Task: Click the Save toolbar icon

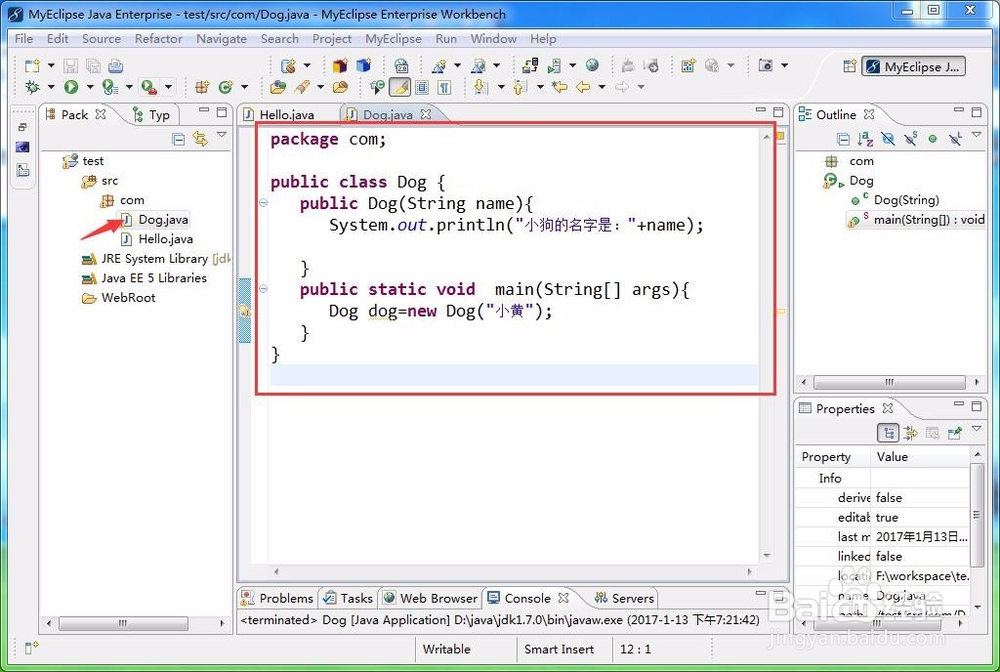Action: [x=71, y=66]
